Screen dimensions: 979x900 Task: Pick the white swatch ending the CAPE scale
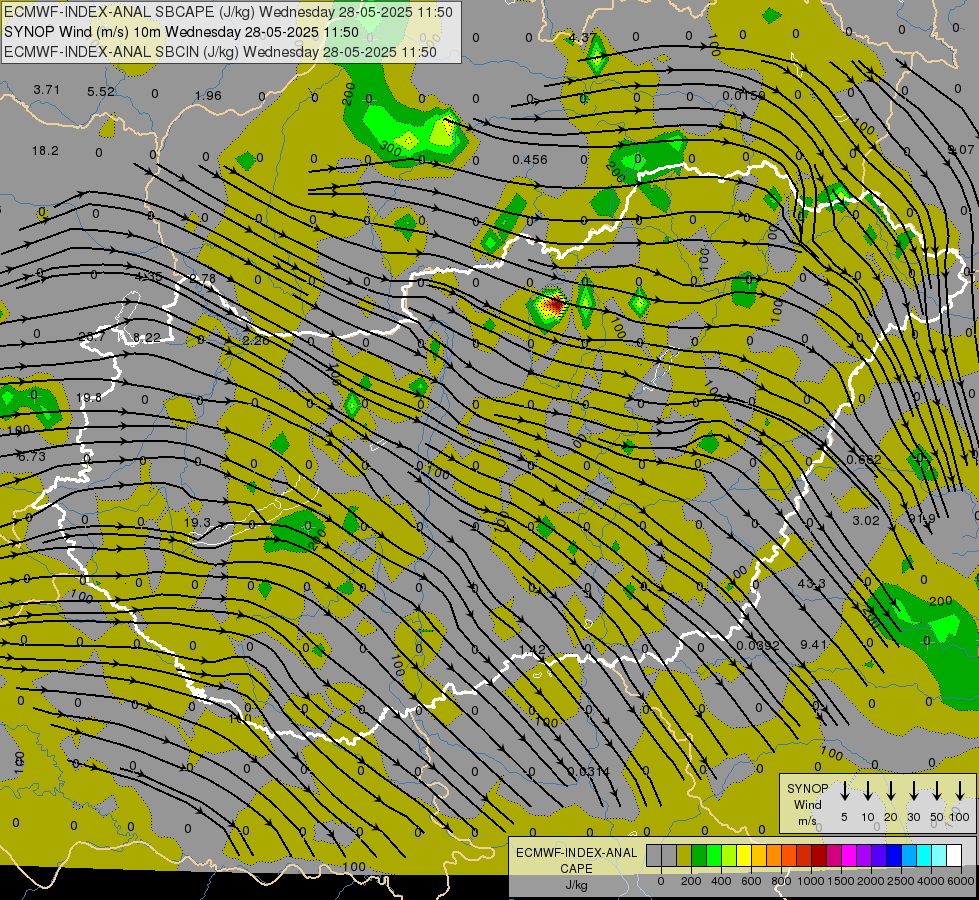click(955, 855)
